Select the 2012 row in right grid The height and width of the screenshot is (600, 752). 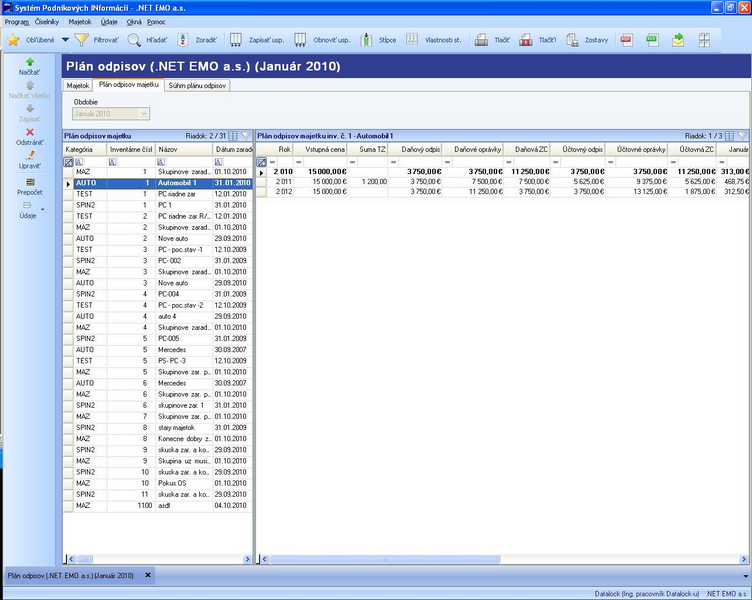click(502, 192)
